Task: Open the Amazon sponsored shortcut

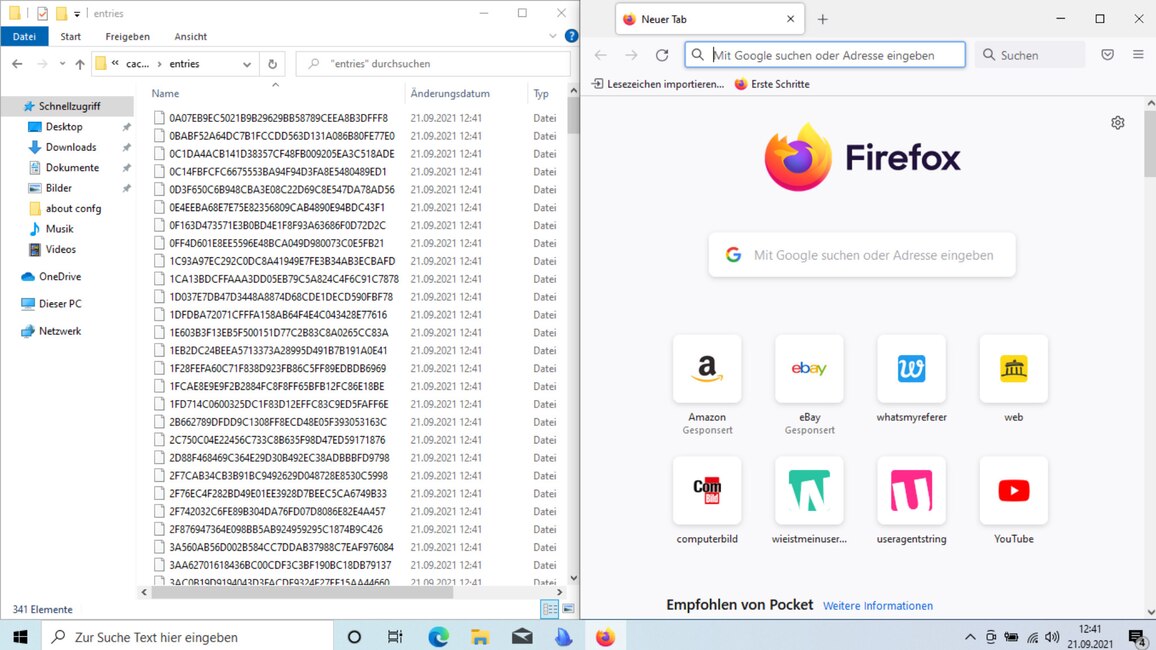Action: 707,368
